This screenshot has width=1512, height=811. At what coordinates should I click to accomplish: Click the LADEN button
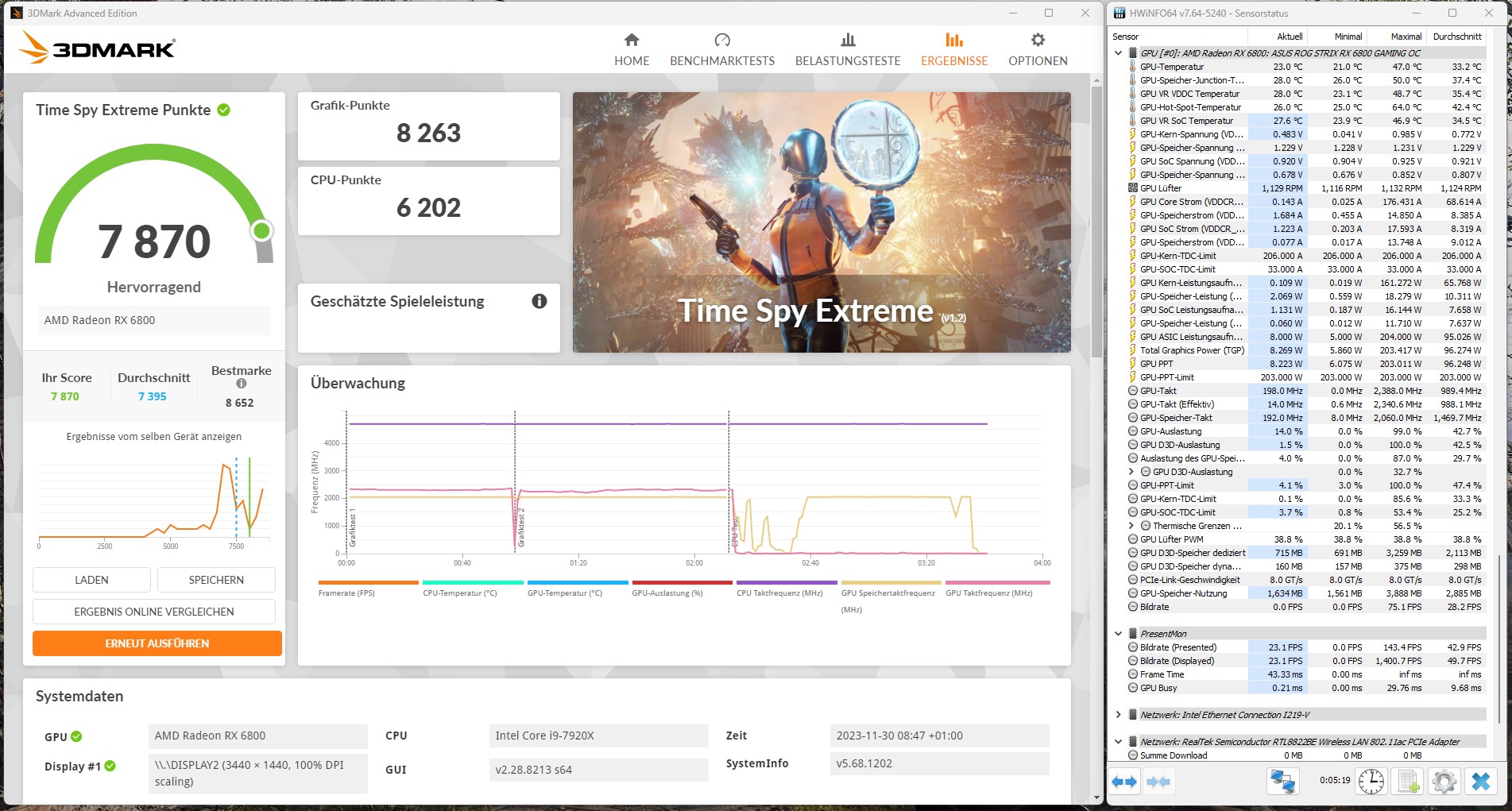(91, 580)
